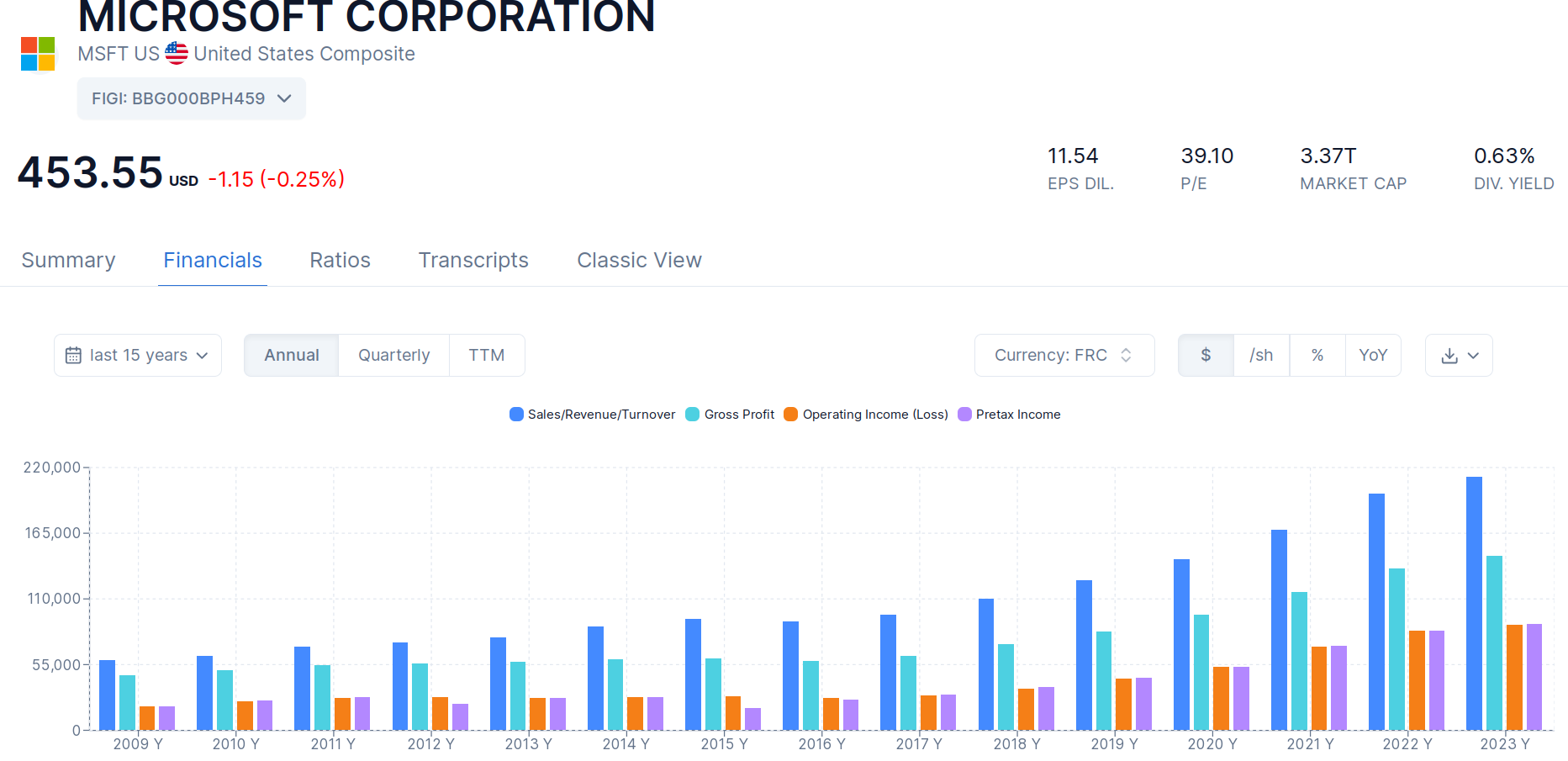The image size is (1568, 761).
Task: Click the United States flag icon
Action: (177, 53)
